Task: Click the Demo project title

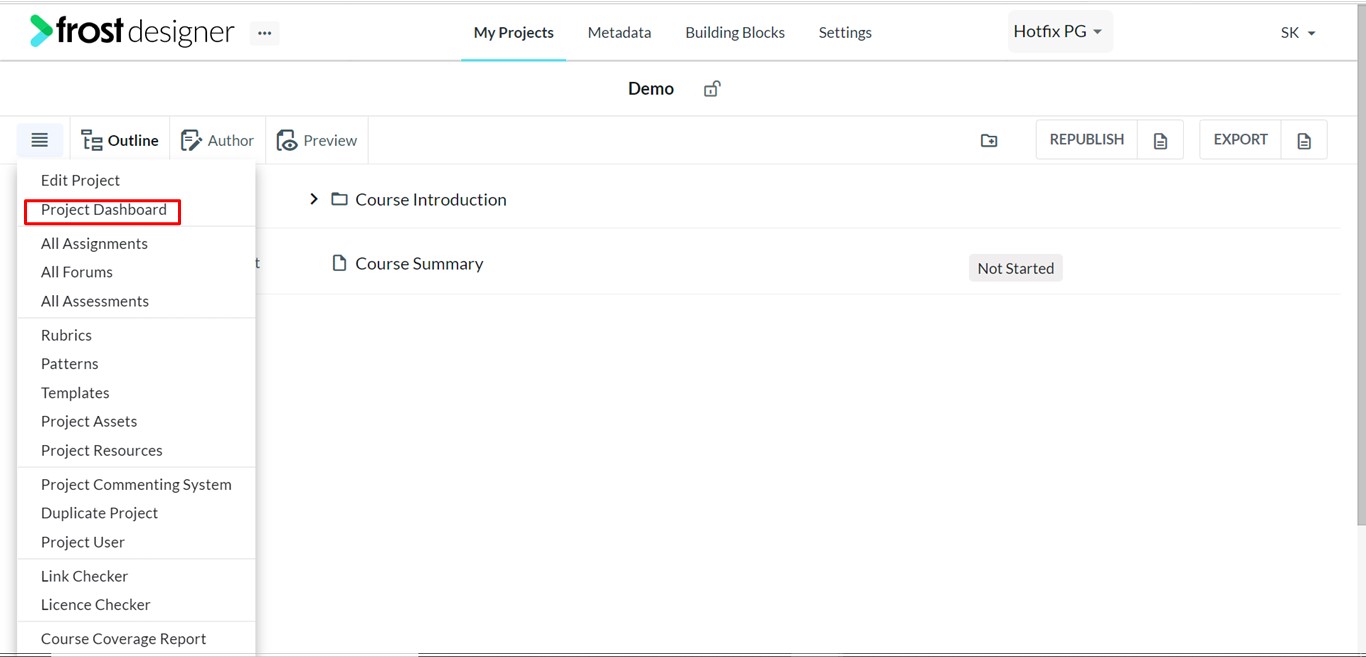Action: pyautogui.click(x=651, y=89)
